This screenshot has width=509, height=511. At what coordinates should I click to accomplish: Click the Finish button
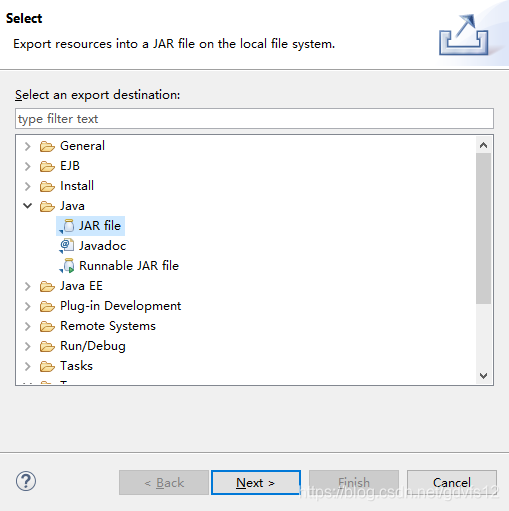click(x=354, y=482)
